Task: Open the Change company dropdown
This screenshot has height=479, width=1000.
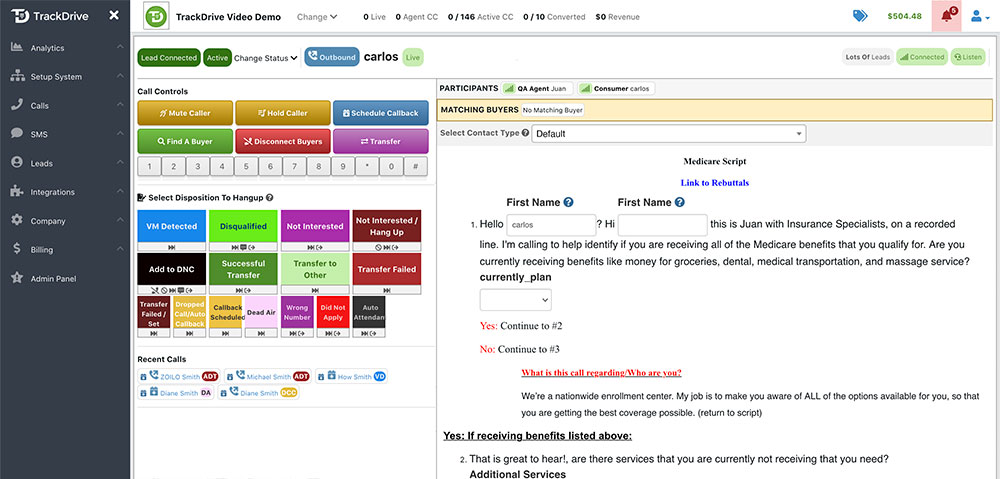Action: pyautogui.click(x=317, y=17)
